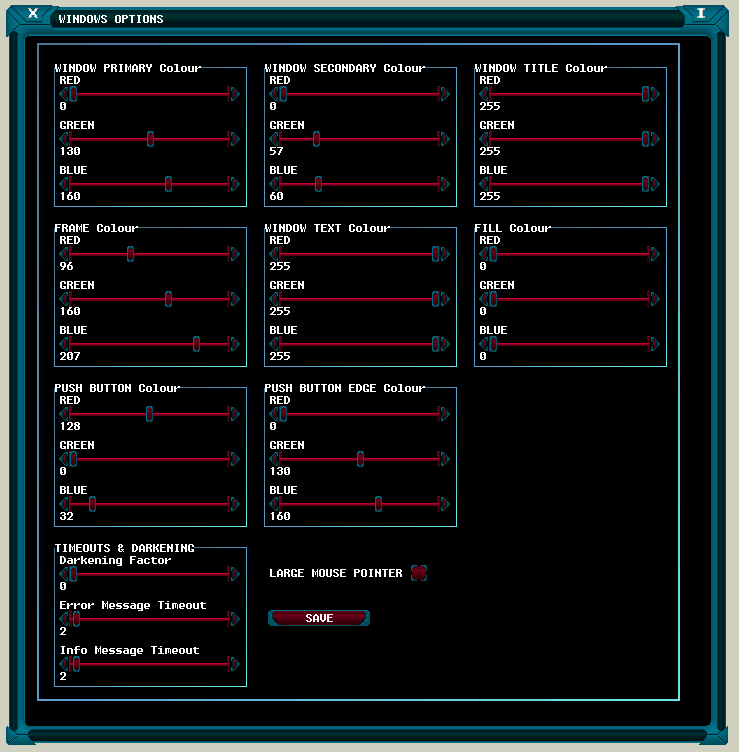Click right arrow of Window Primary Red slider
Viewport: 739px width, 752px height.
click(234, 94)
